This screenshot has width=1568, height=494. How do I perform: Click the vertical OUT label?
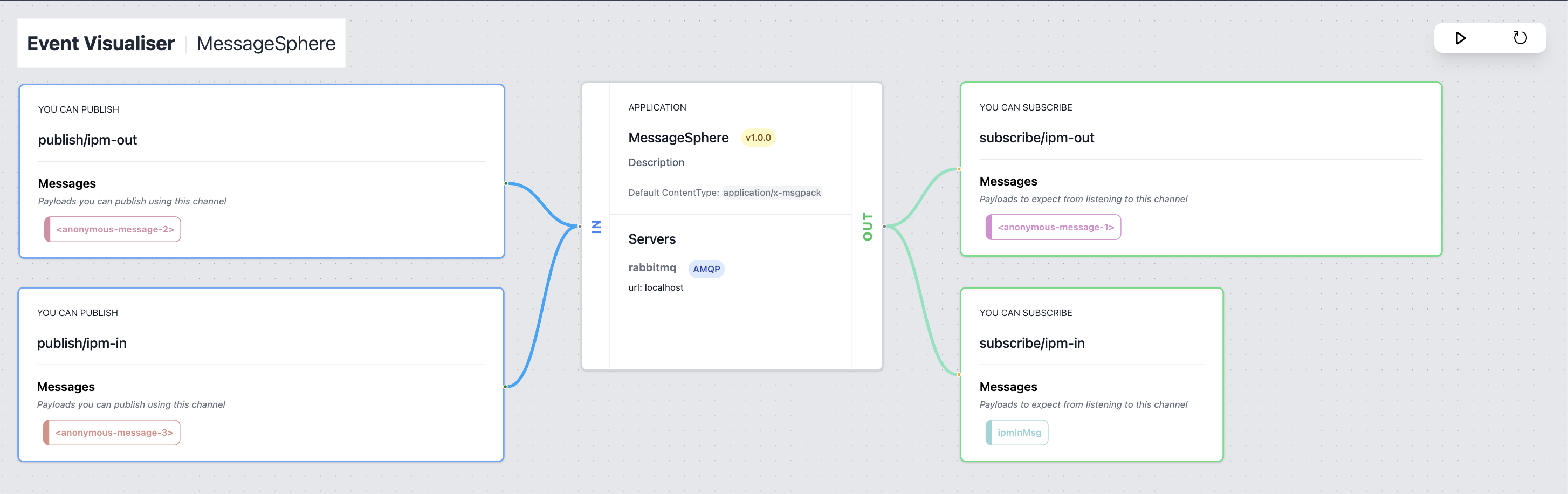tap(868, 227)
